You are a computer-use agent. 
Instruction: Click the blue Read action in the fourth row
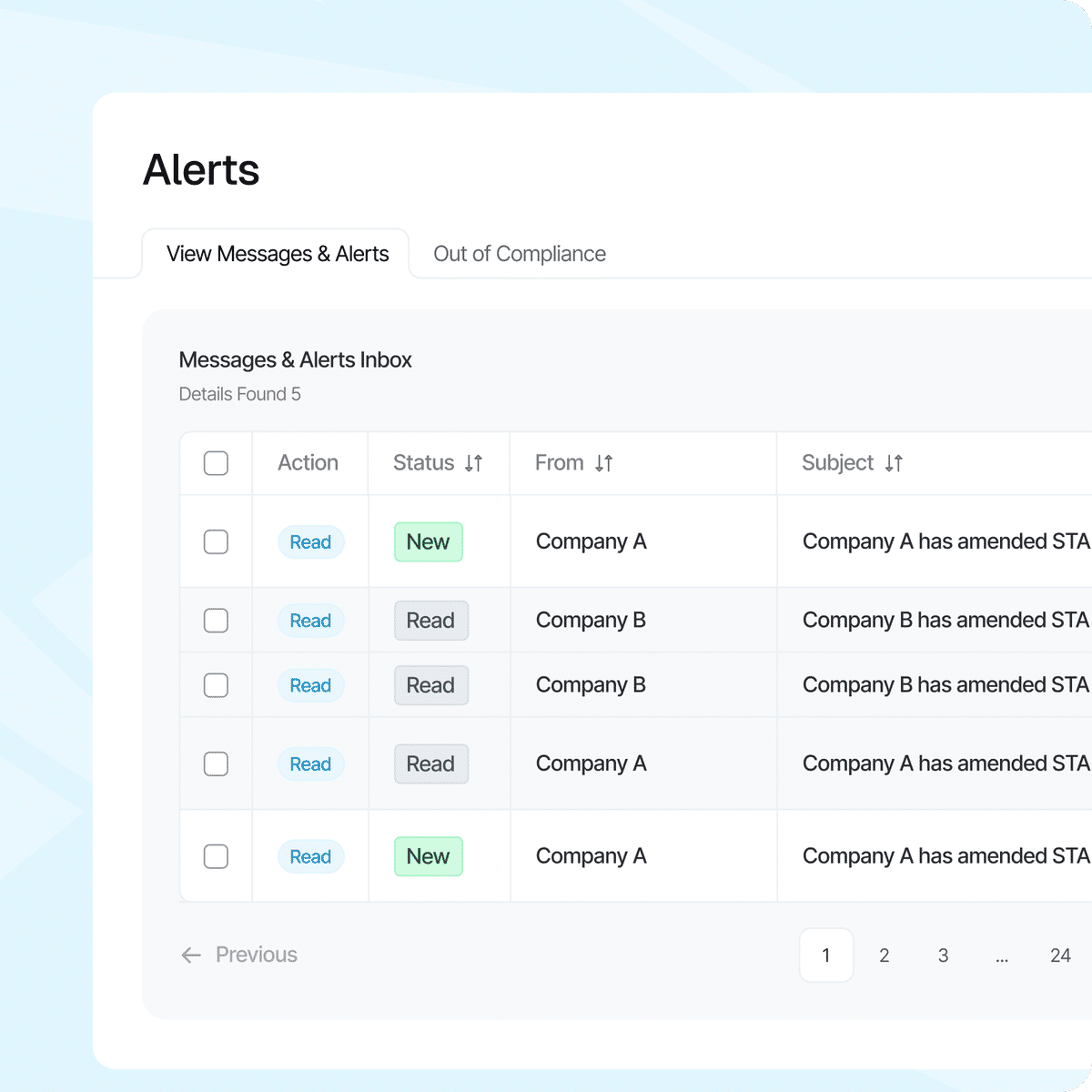click(310, 764)
